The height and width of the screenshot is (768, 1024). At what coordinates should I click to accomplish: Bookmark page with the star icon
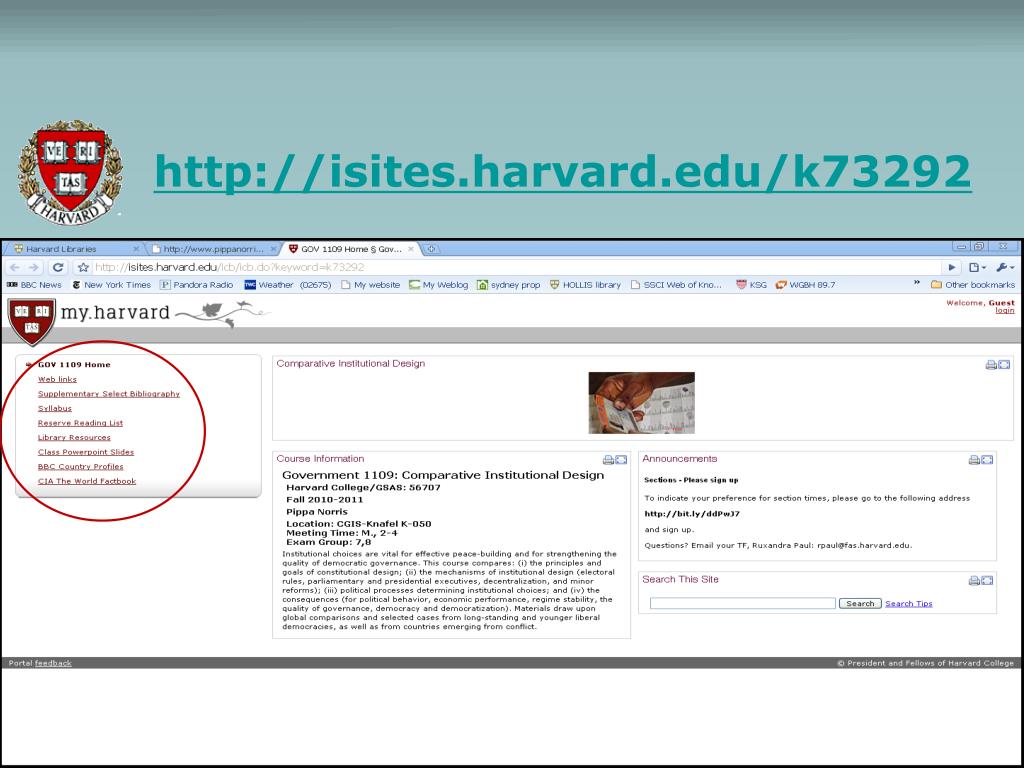click(x=83, y=267)
